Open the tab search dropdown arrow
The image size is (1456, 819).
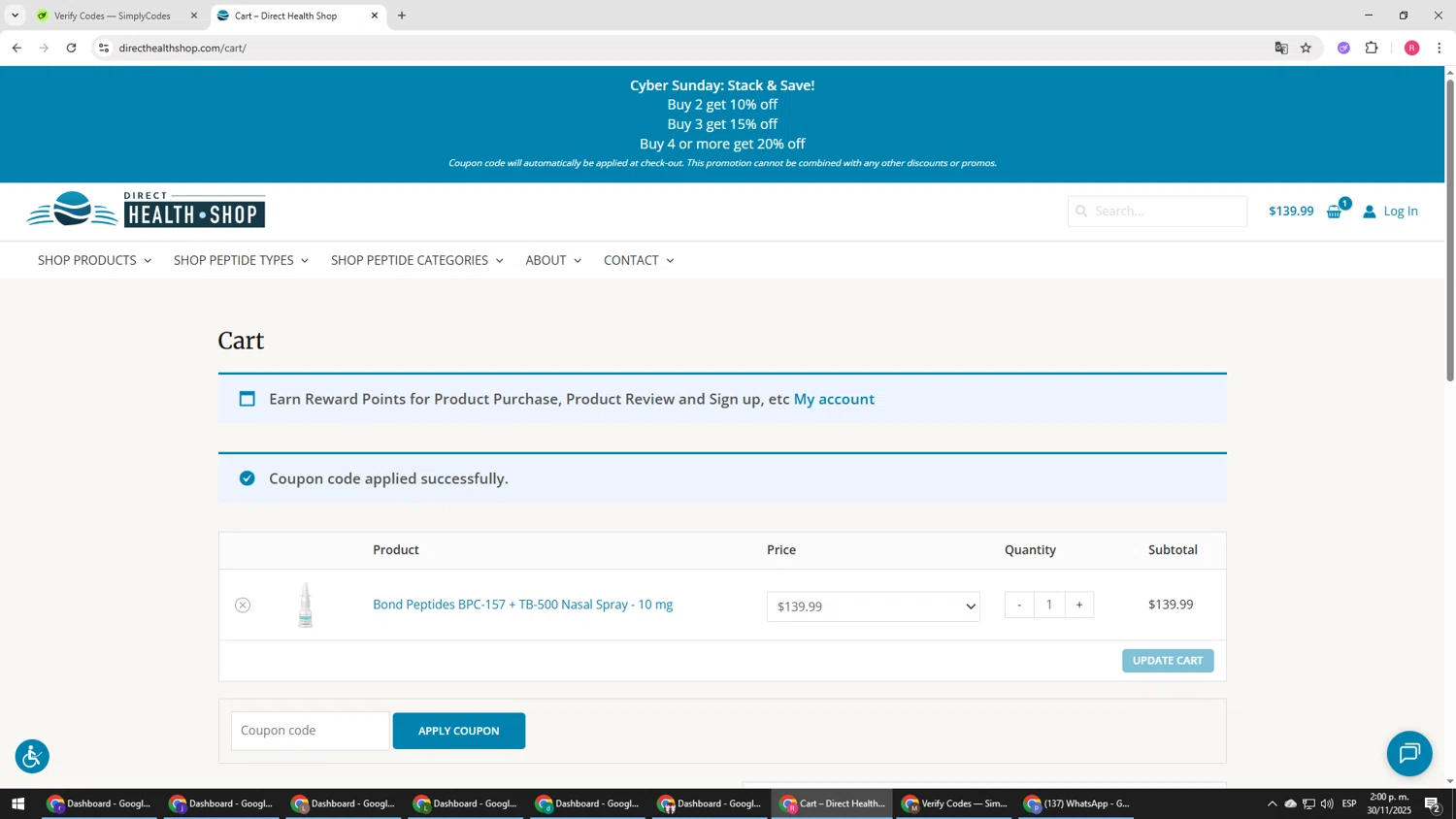point(15,16)
